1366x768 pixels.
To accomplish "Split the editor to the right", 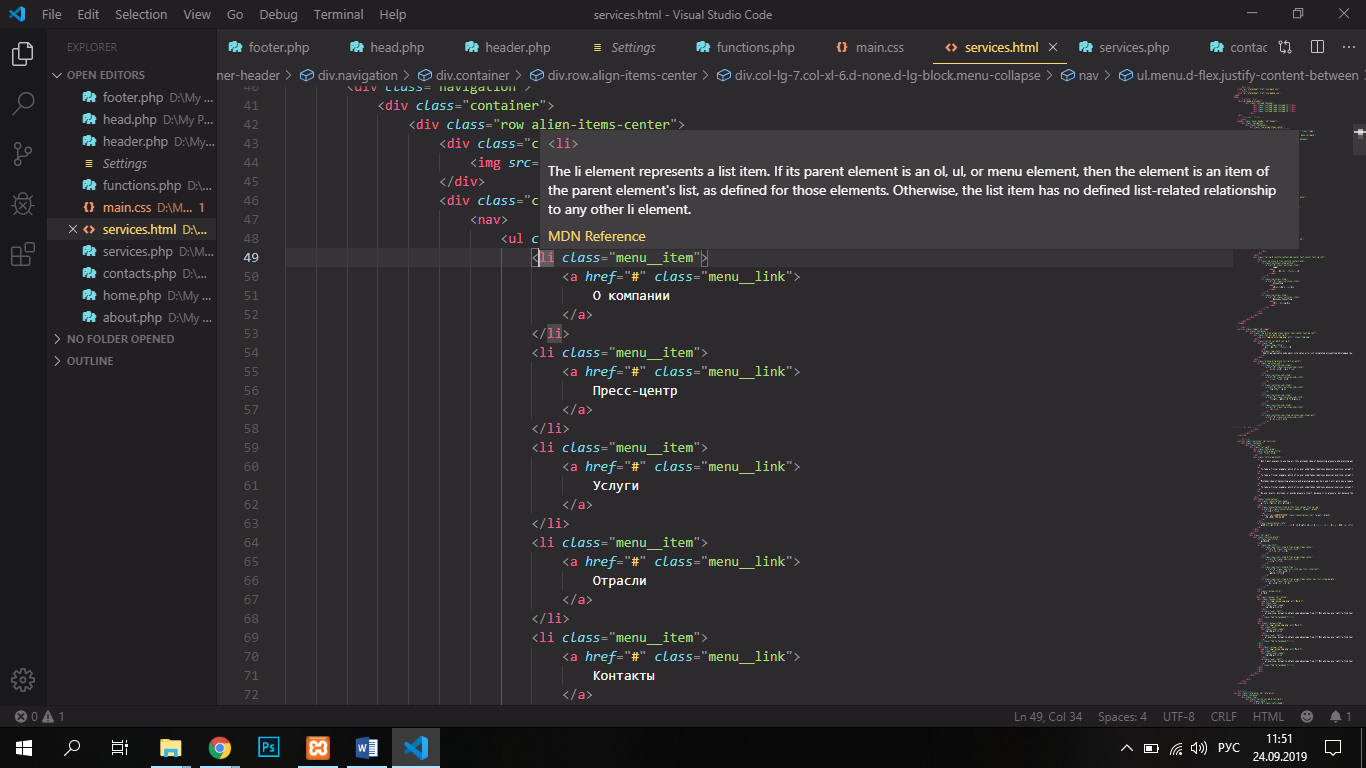I will (1317, 47).
